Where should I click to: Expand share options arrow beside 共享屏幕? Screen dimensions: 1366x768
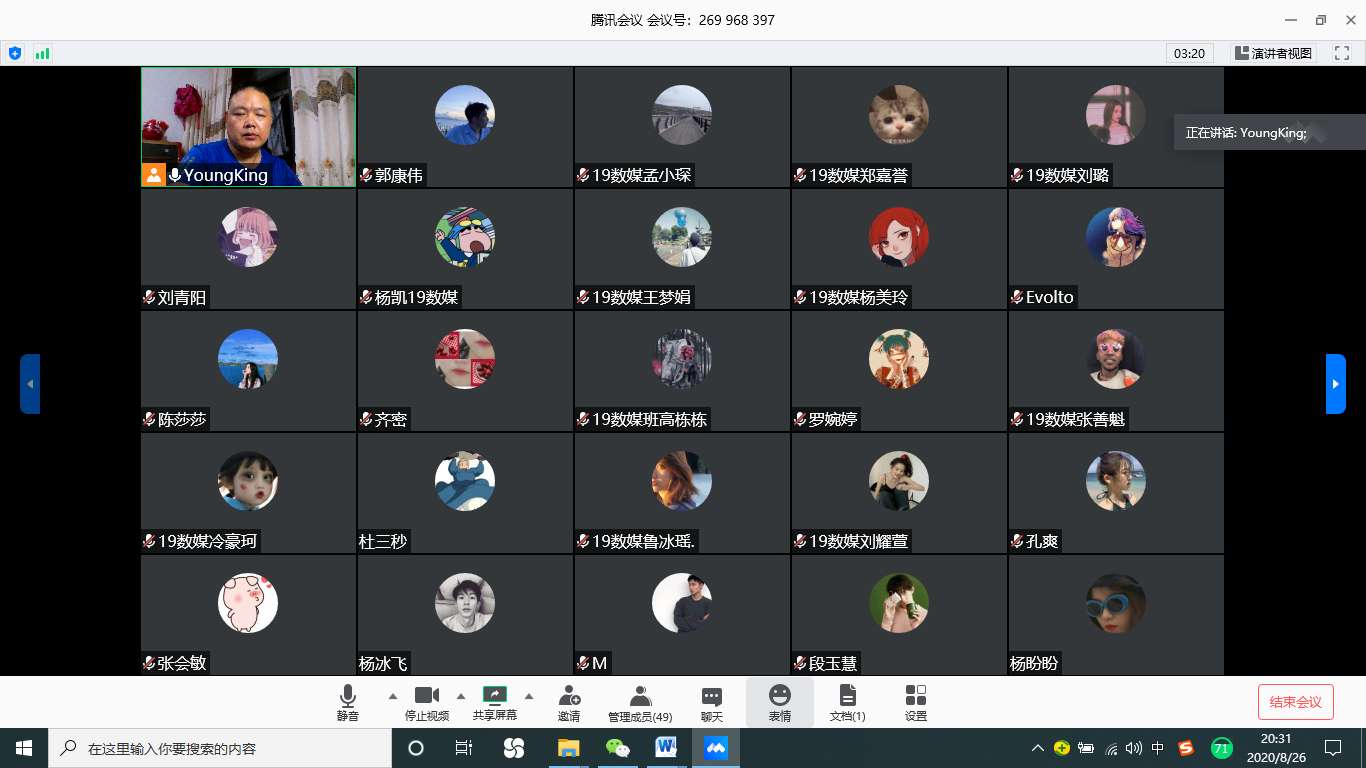tap(529, 696)
